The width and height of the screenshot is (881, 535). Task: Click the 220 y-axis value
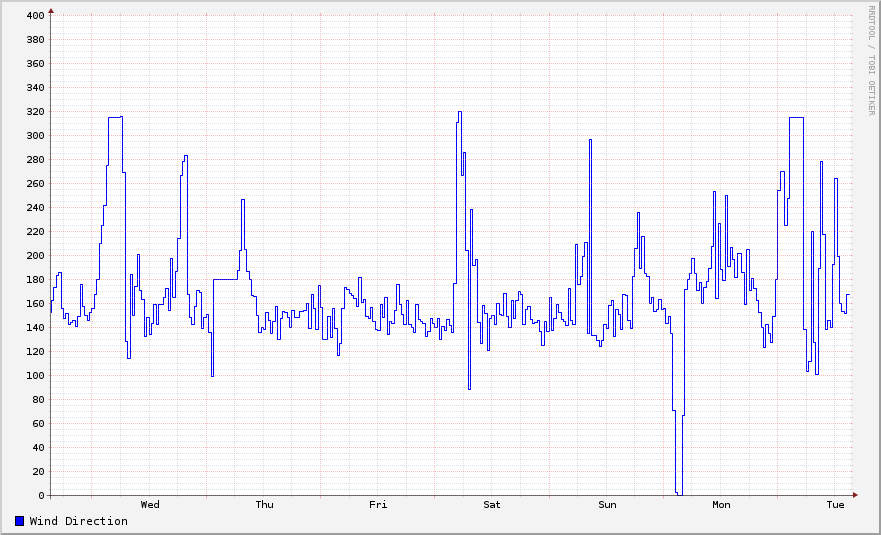click(35, 232)
